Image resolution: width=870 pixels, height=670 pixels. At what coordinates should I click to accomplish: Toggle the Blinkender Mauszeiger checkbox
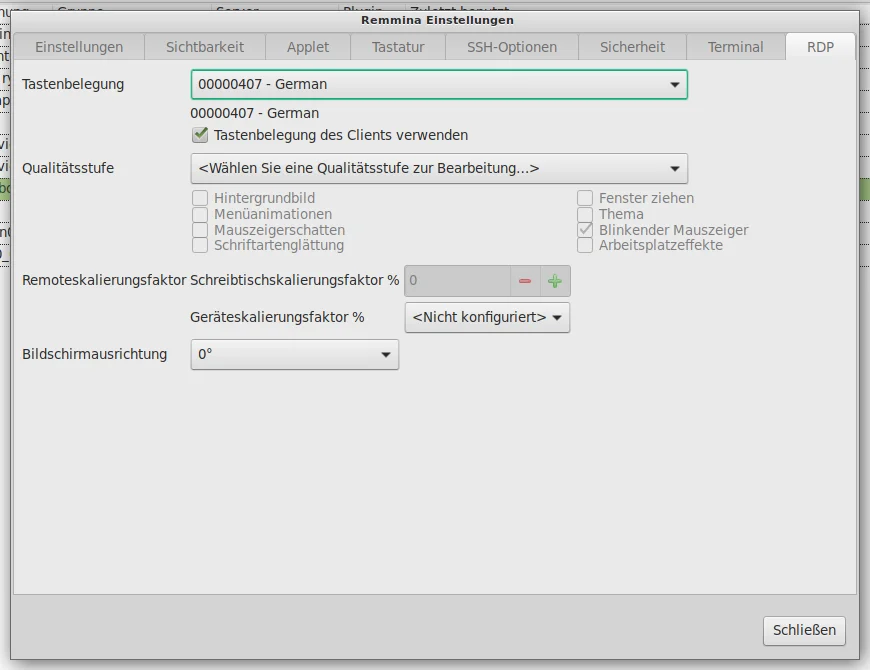coord(585,230)
